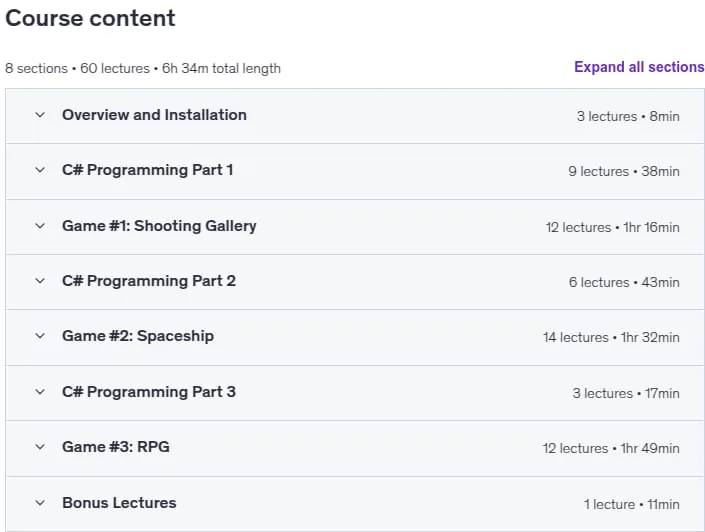The image size is (705, 532).
Task: Open the C# Programming Part 3 heading
Action: pyautogui.click(x=149, y=392)
